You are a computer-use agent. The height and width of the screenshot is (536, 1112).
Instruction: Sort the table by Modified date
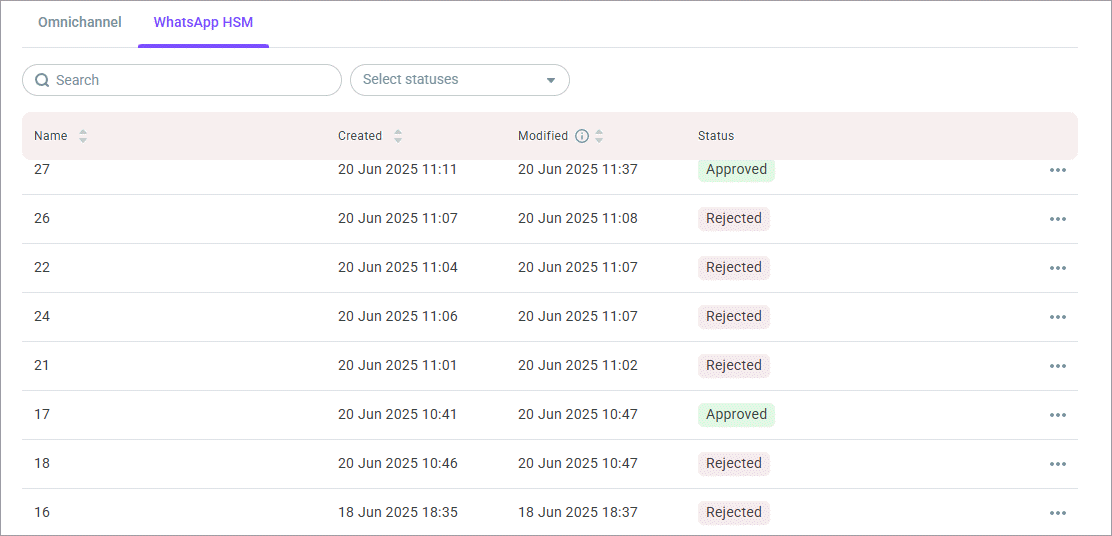click(x=599, y=136)
